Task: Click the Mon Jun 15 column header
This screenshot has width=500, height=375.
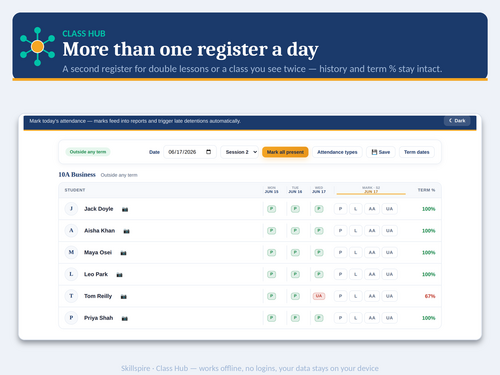Action: pos(272,190)
